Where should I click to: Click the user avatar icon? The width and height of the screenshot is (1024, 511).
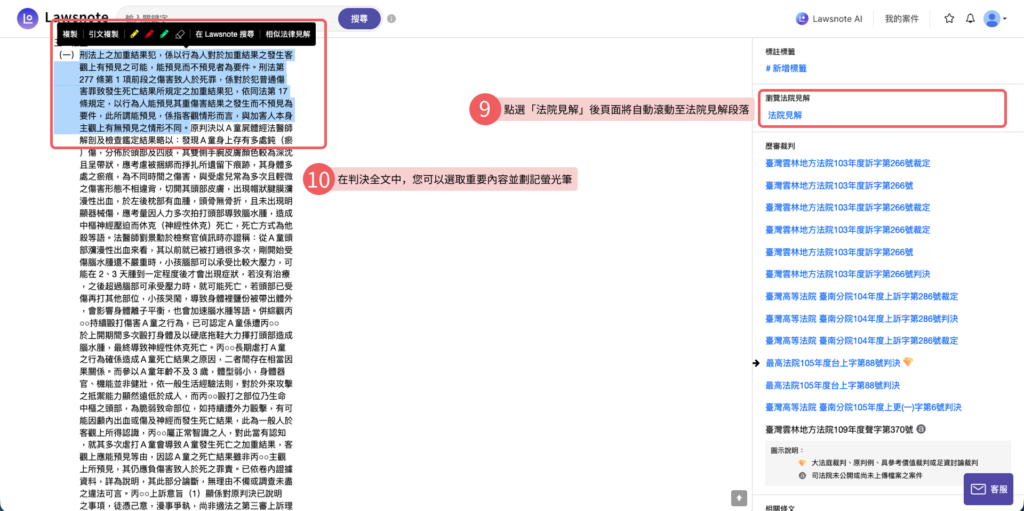tap(992, 19)
